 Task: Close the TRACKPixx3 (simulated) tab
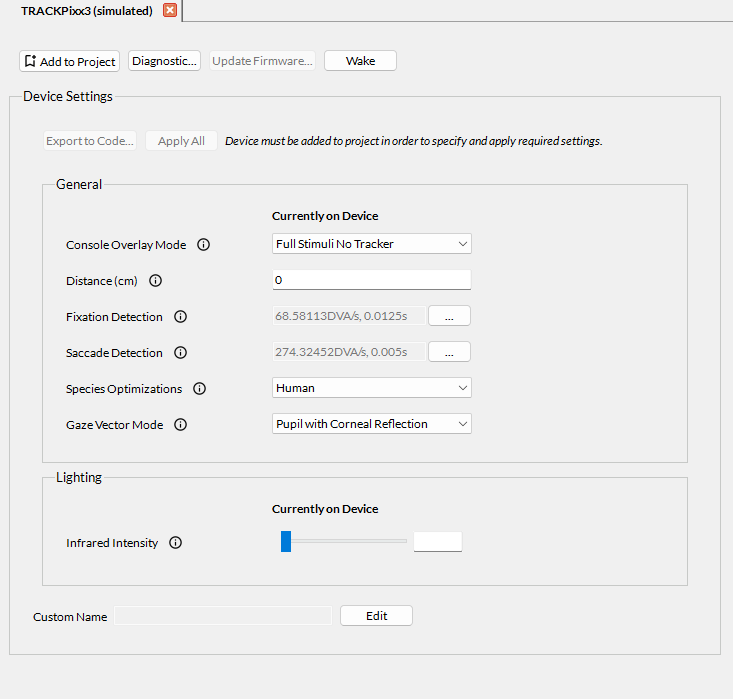click(169, 11)
